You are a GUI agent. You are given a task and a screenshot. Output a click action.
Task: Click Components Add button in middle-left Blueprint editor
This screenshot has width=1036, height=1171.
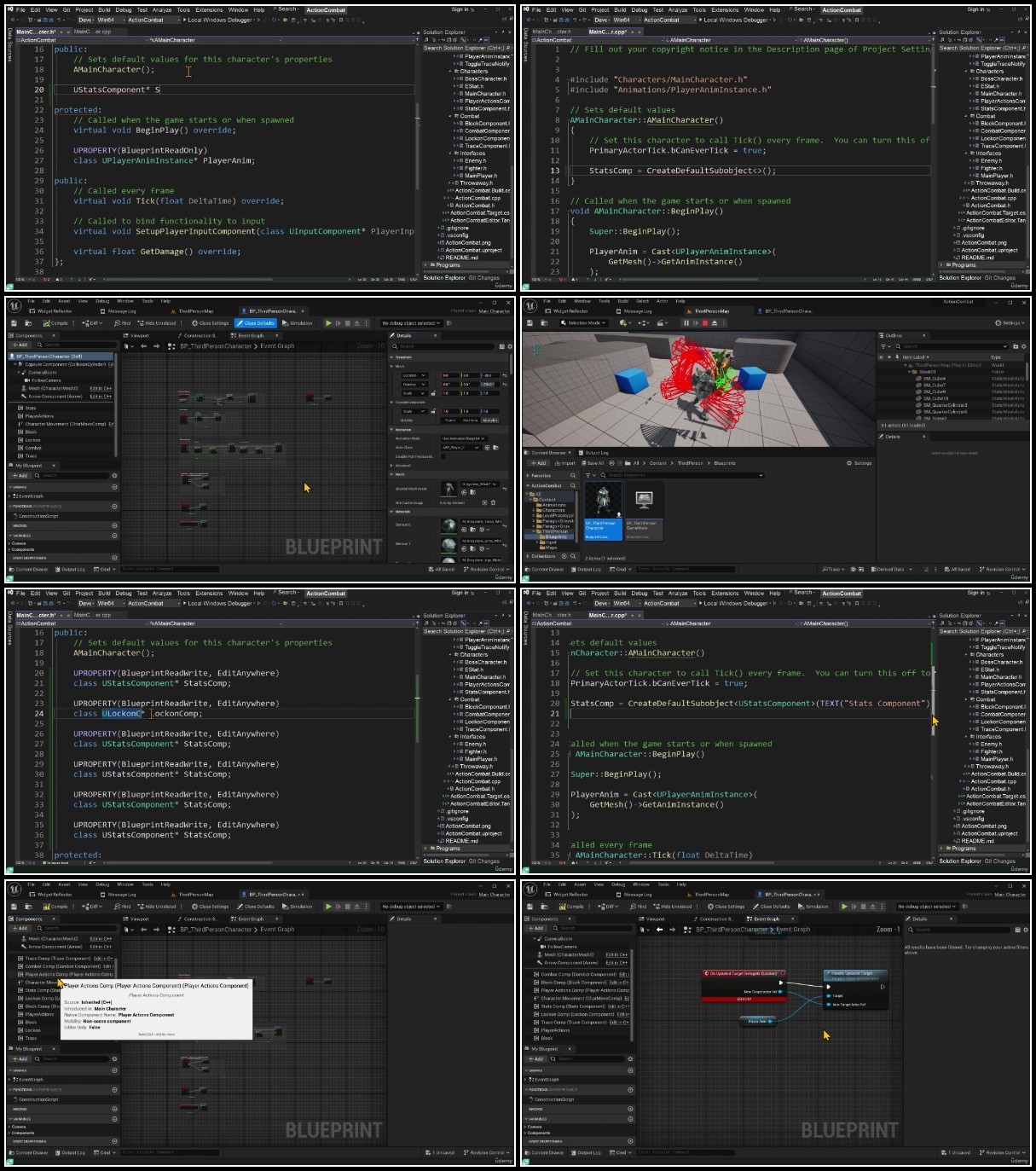point(20,345)
